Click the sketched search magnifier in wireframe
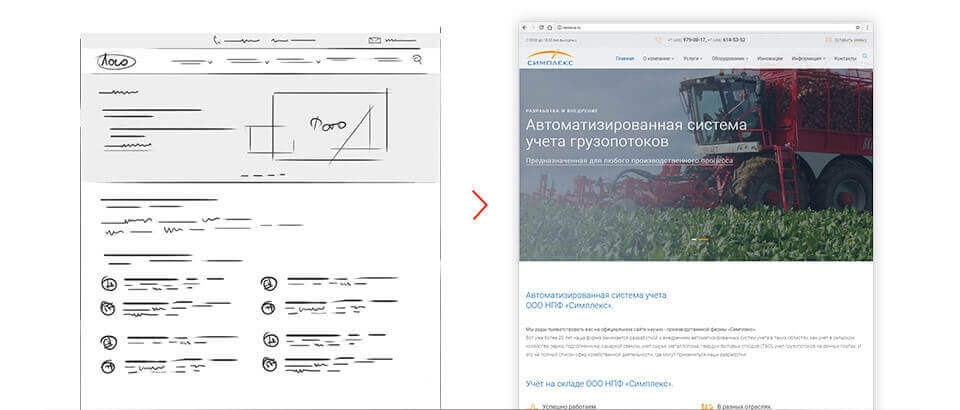 click(418, 59)
